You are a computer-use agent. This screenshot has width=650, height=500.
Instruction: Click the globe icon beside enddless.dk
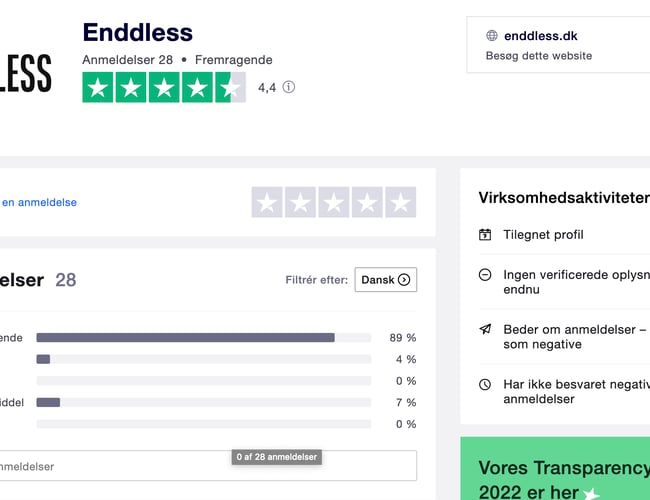tap(492, 36)
